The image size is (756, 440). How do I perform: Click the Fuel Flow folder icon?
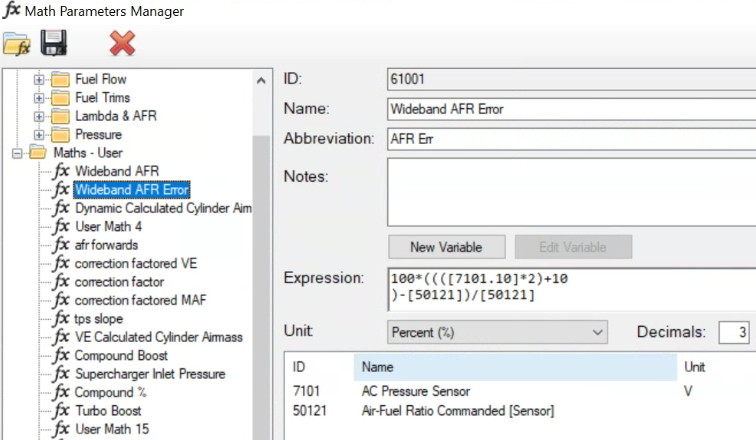pos(60,80)
